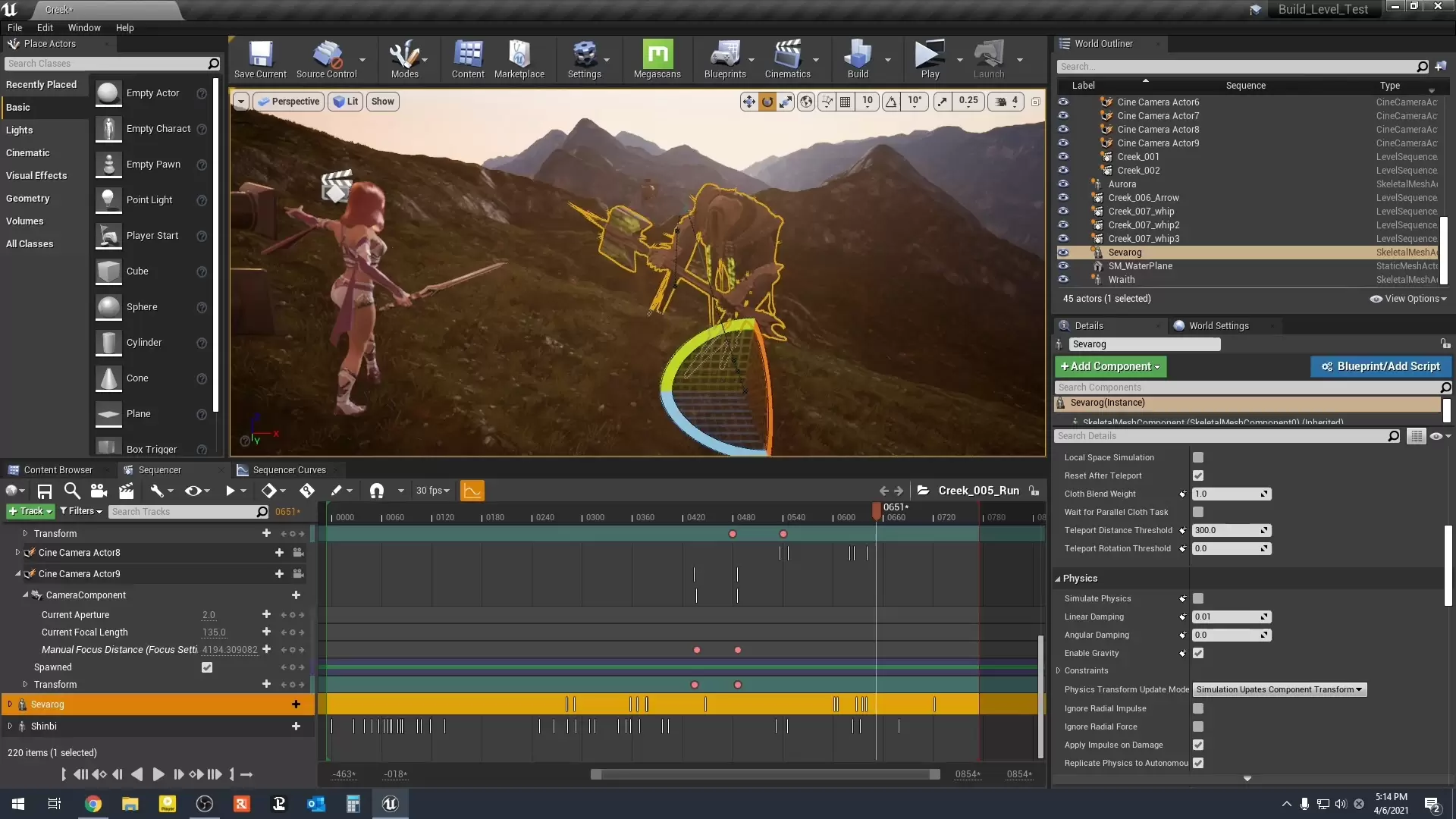
Task: Uncheck the Enable Gravity checkbox
Action: click(x=1198, y=653)
